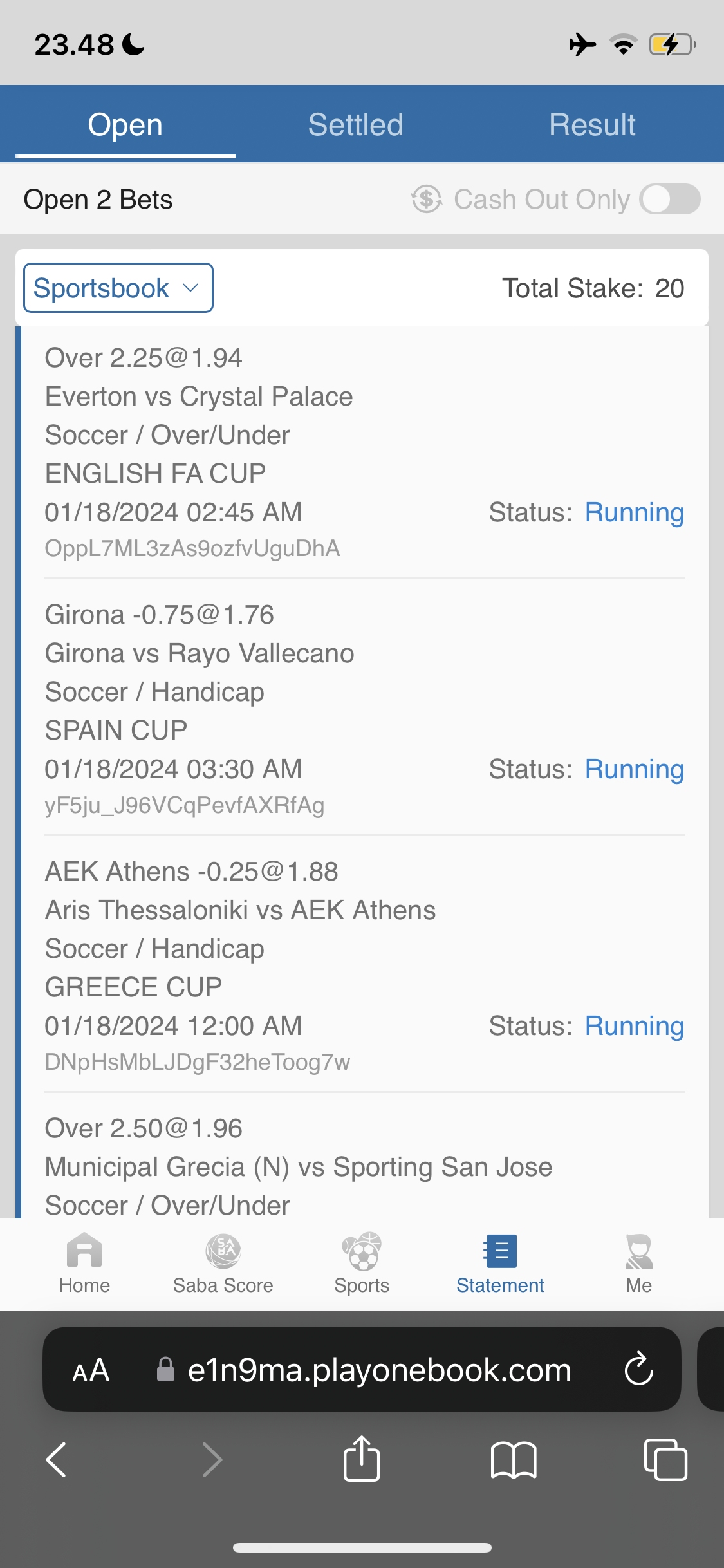The image size is (724, 1568).
Task: Tap the Sports ball icon
Action: [x=362, y=1252]
